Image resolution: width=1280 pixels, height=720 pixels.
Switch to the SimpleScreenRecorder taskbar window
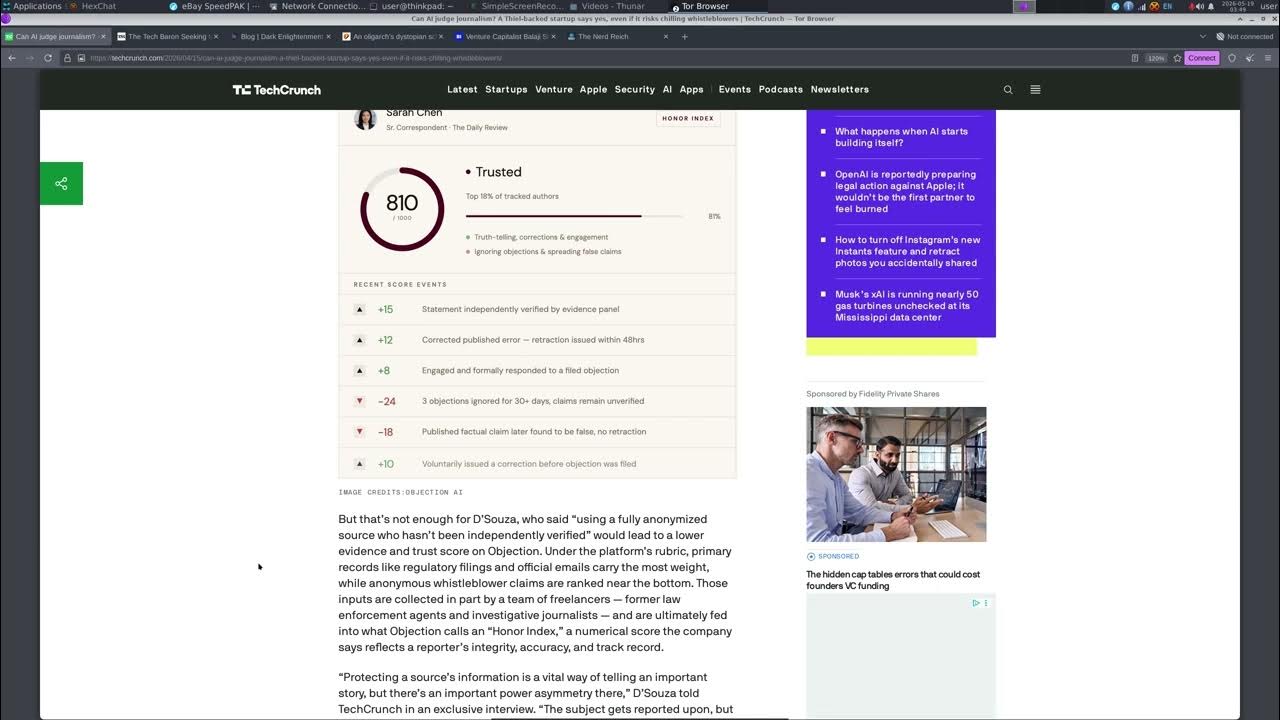tap(516, 6)
